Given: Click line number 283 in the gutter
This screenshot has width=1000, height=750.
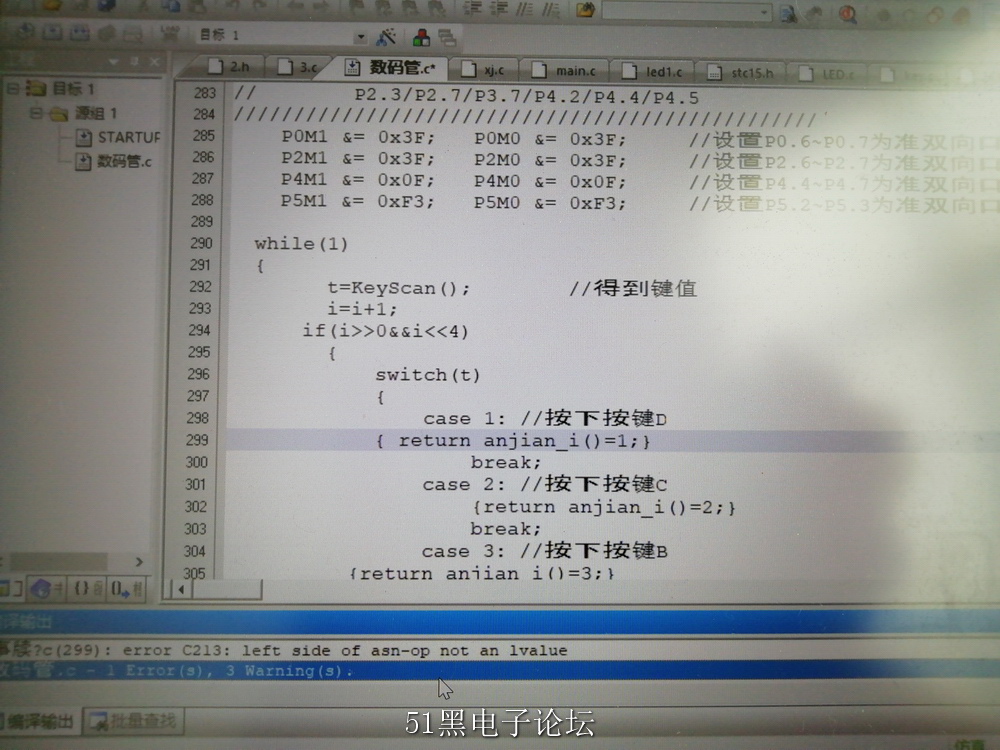Looking at the screenshot, I should coord(204,93).
